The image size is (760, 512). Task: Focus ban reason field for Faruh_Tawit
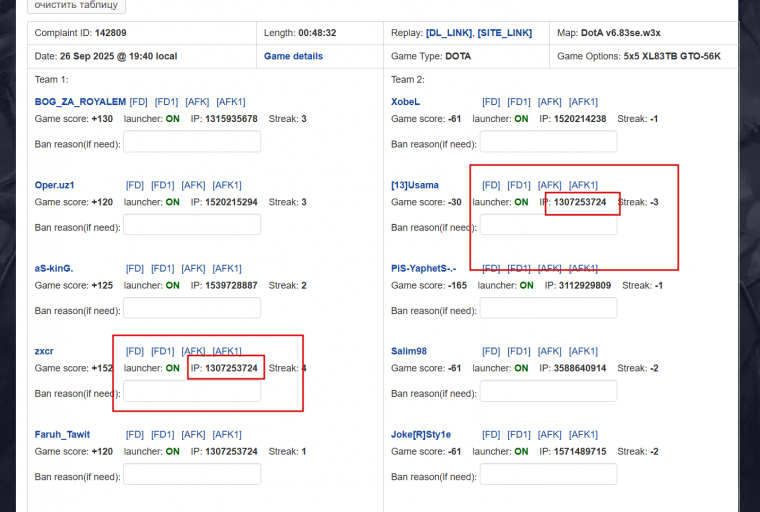[x=192, y=475]
